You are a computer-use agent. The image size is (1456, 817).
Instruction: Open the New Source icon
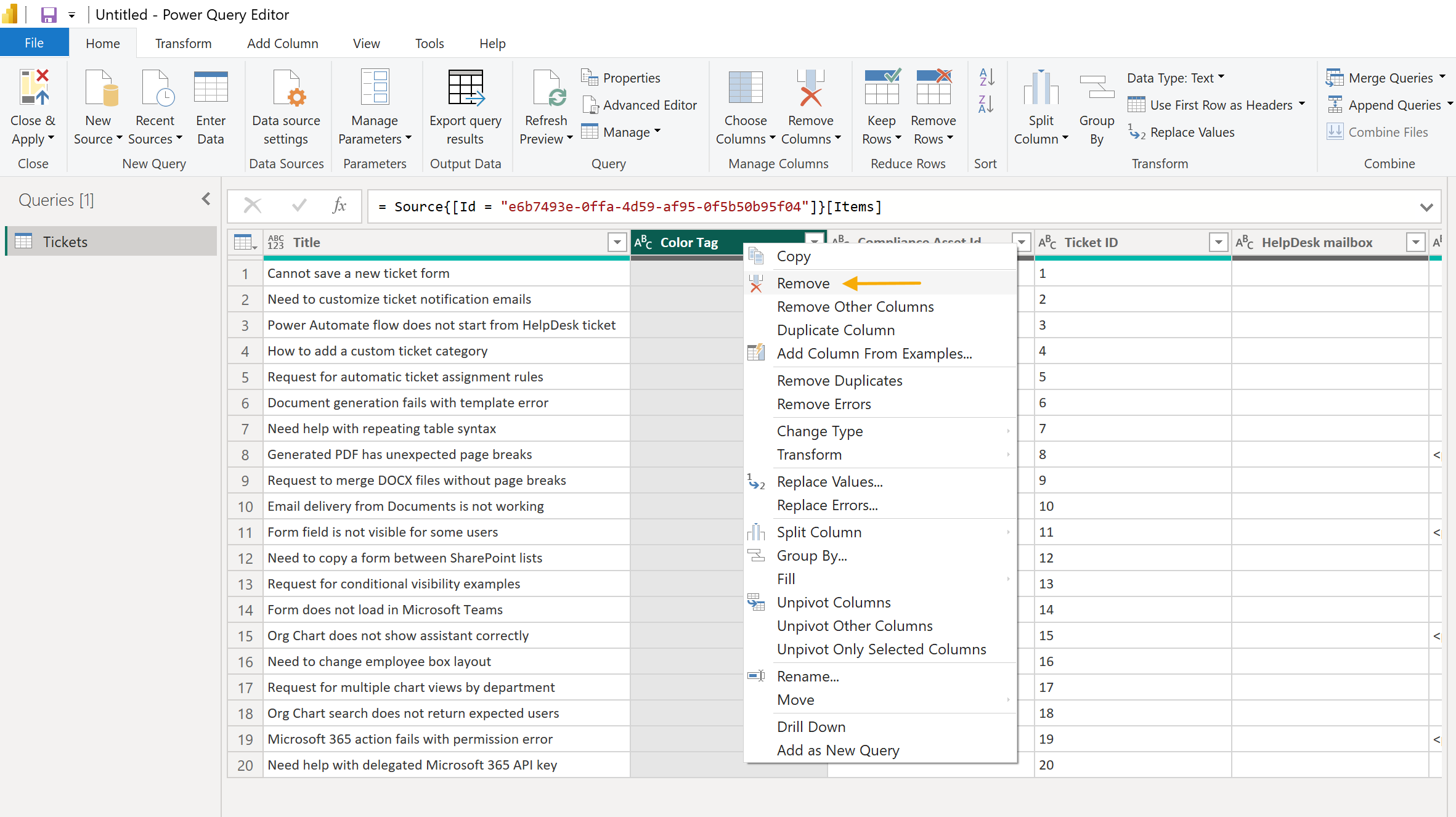click(101, 87)
